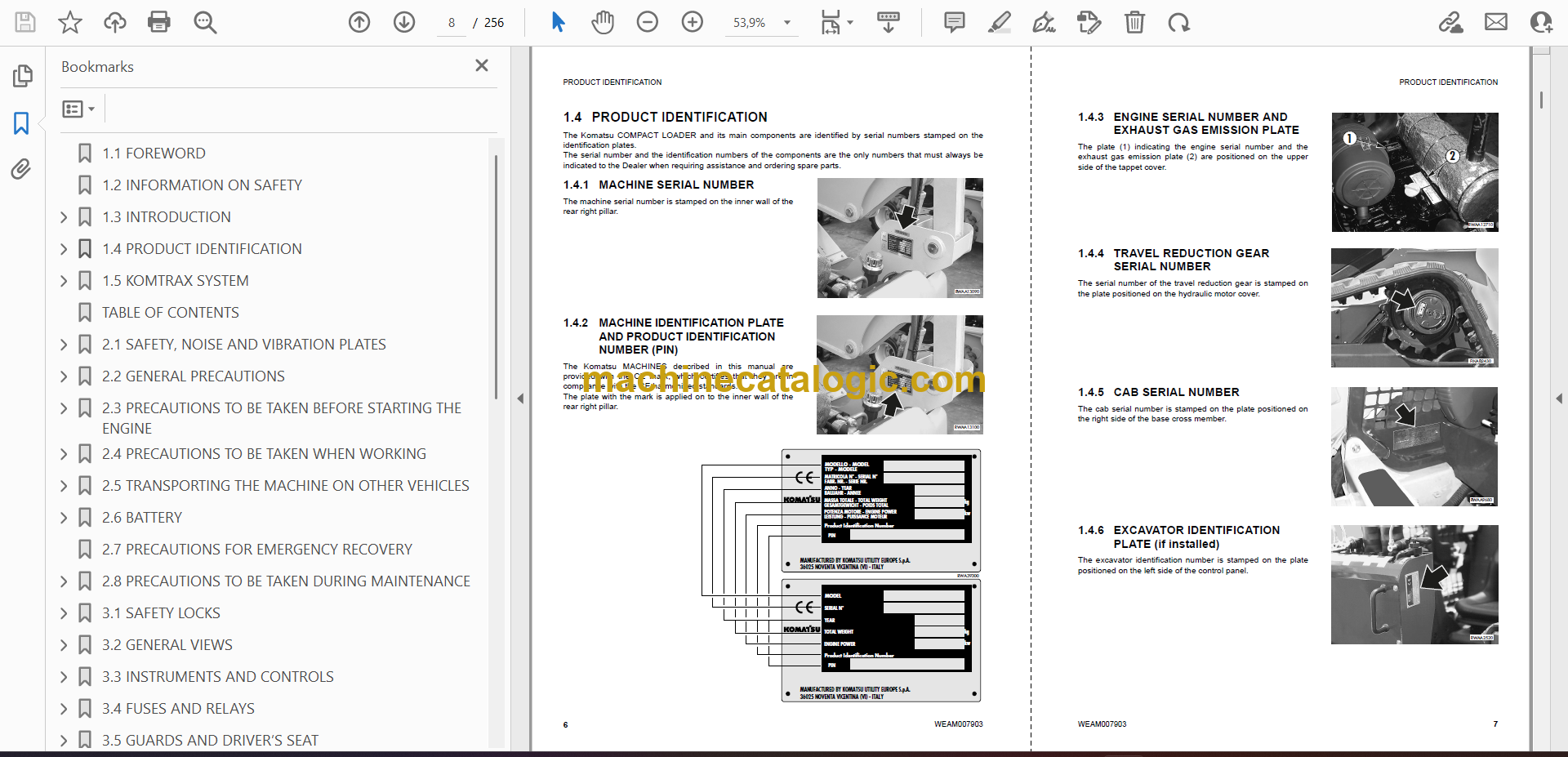Add a sticky note comment
Image resolution: width=1568 pixels, height=757 pixels.
(954, 22)
